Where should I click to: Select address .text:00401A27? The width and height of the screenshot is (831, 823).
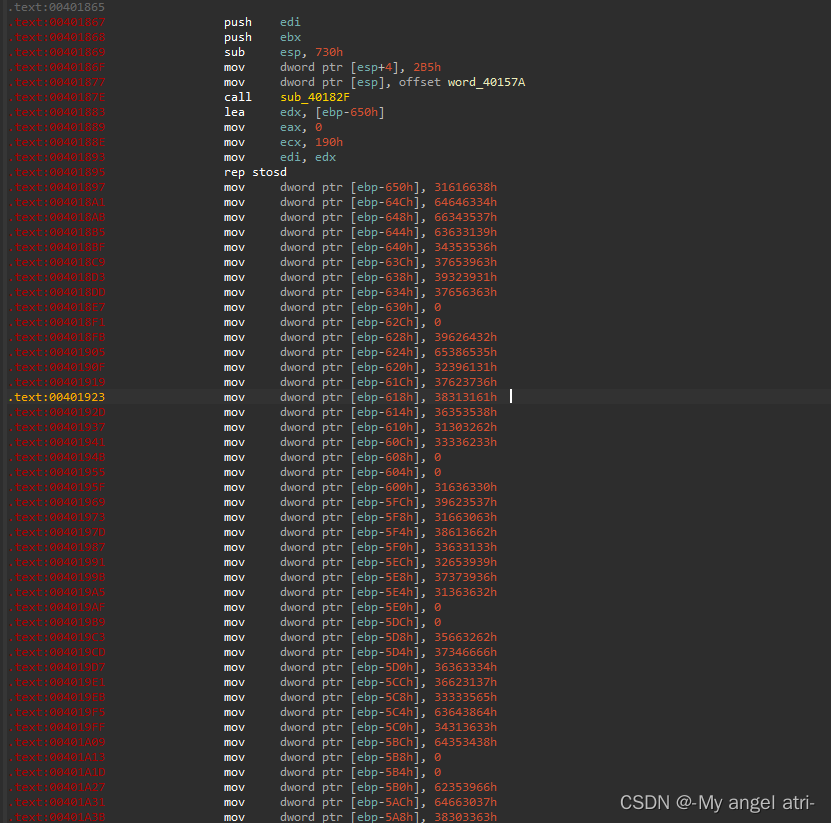point(57,787)
